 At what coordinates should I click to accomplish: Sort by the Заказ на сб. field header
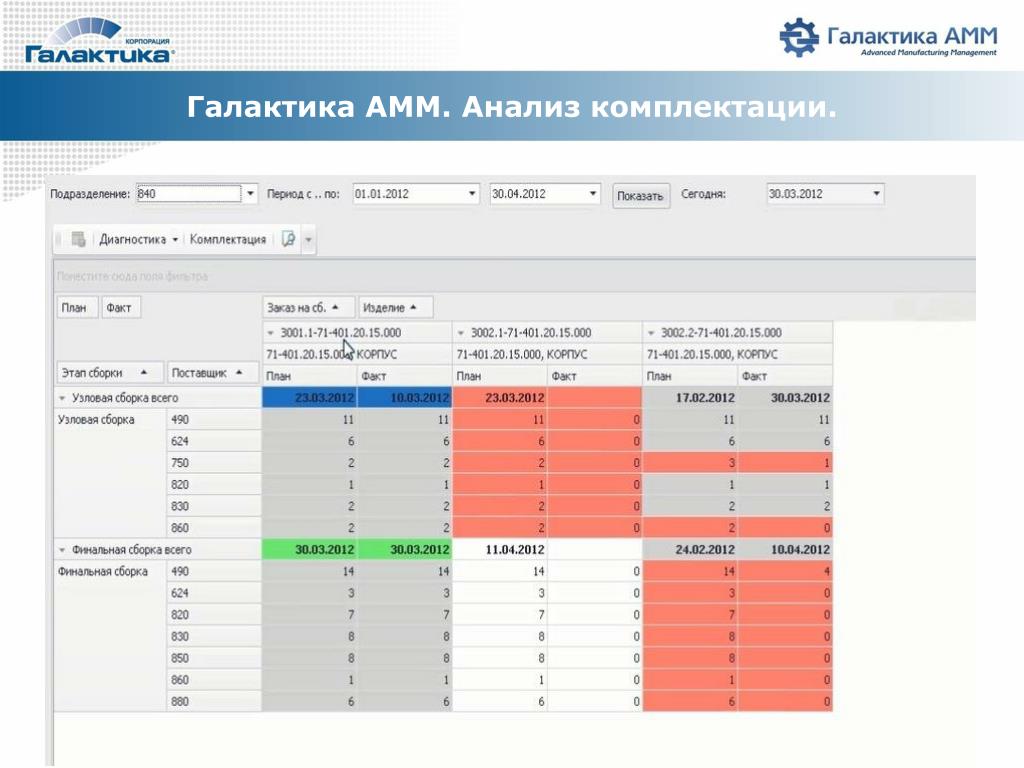click(309, 308)
